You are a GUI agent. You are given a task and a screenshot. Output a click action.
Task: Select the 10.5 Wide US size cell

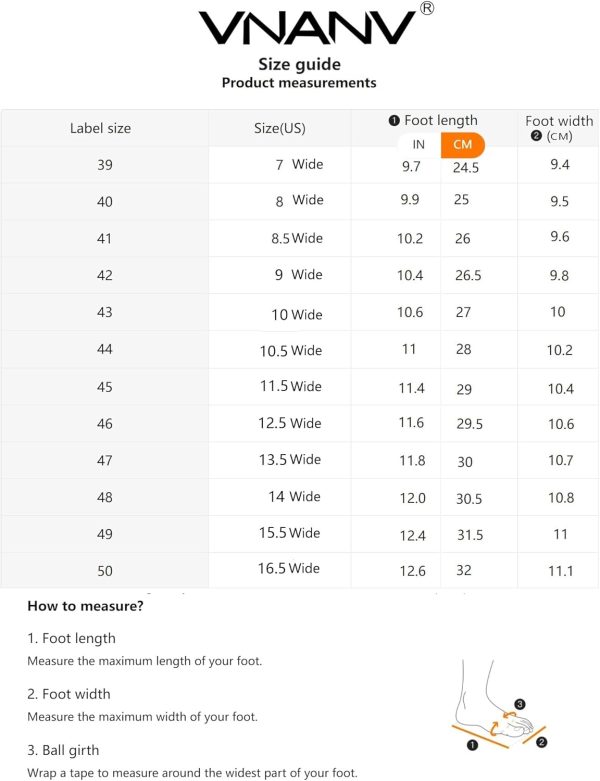pos(291,351)
